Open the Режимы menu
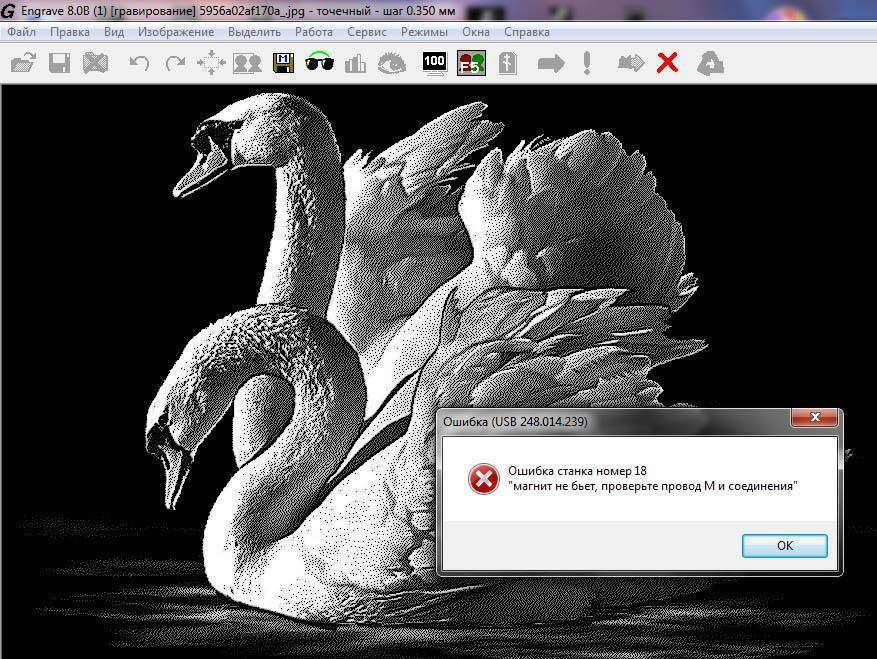The height and width of the screenshot is (659, 877). click(x=424, y=32)
